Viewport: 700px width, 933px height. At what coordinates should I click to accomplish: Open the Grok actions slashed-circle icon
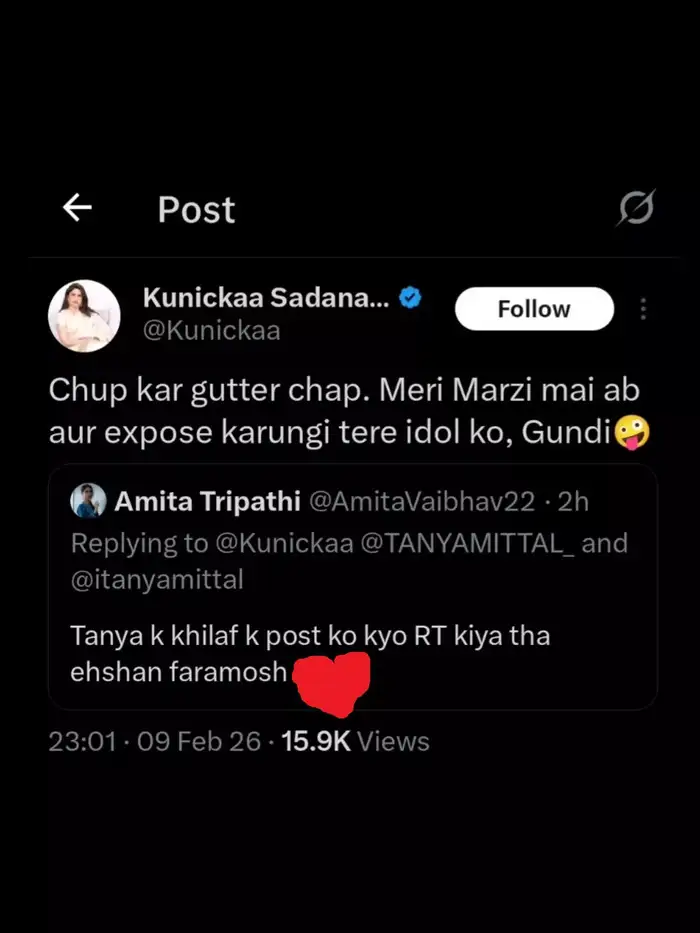point(636,207)
